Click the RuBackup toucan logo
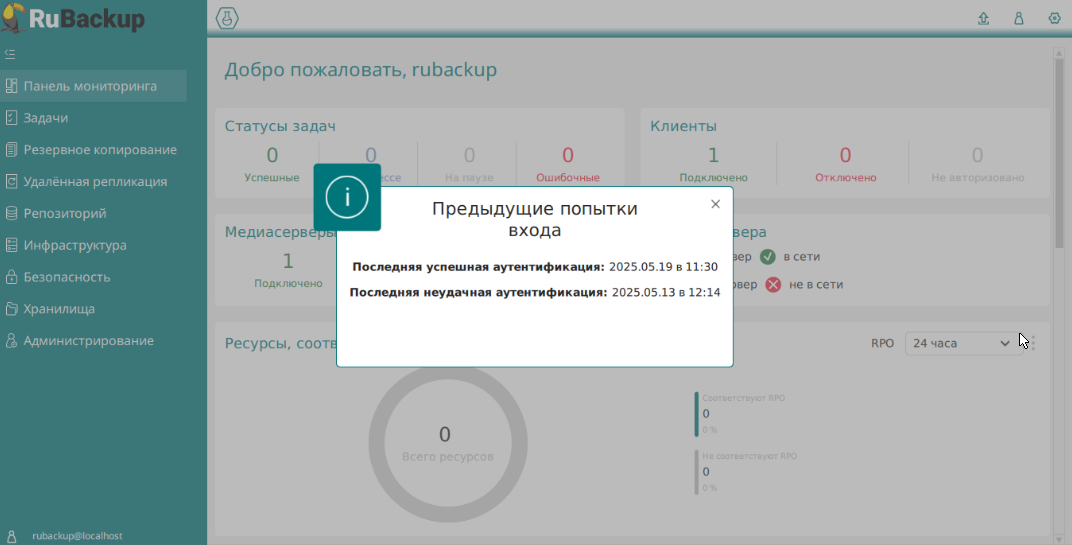This screenshot has width=1072, height=545. click(14, 17)
